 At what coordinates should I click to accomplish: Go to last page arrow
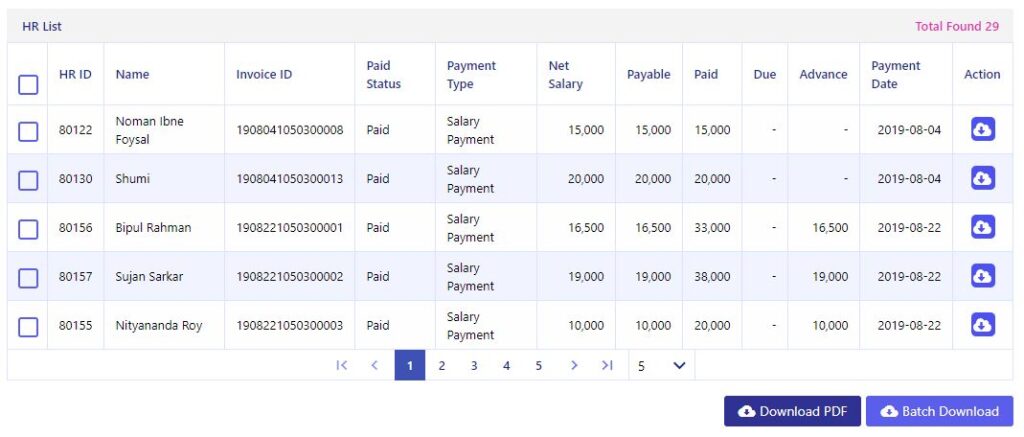tap(607, 365)
